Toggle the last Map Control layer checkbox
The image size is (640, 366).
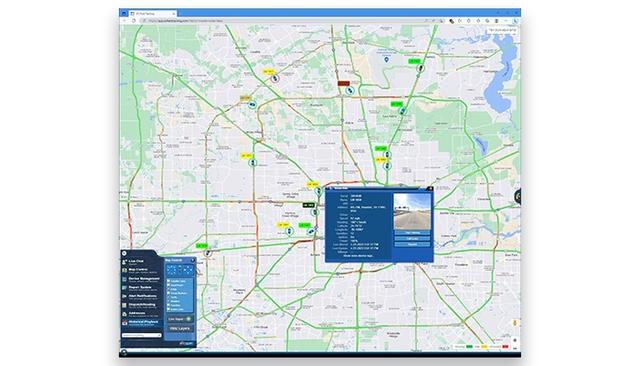pyautogui.click(x=169, y=309)
